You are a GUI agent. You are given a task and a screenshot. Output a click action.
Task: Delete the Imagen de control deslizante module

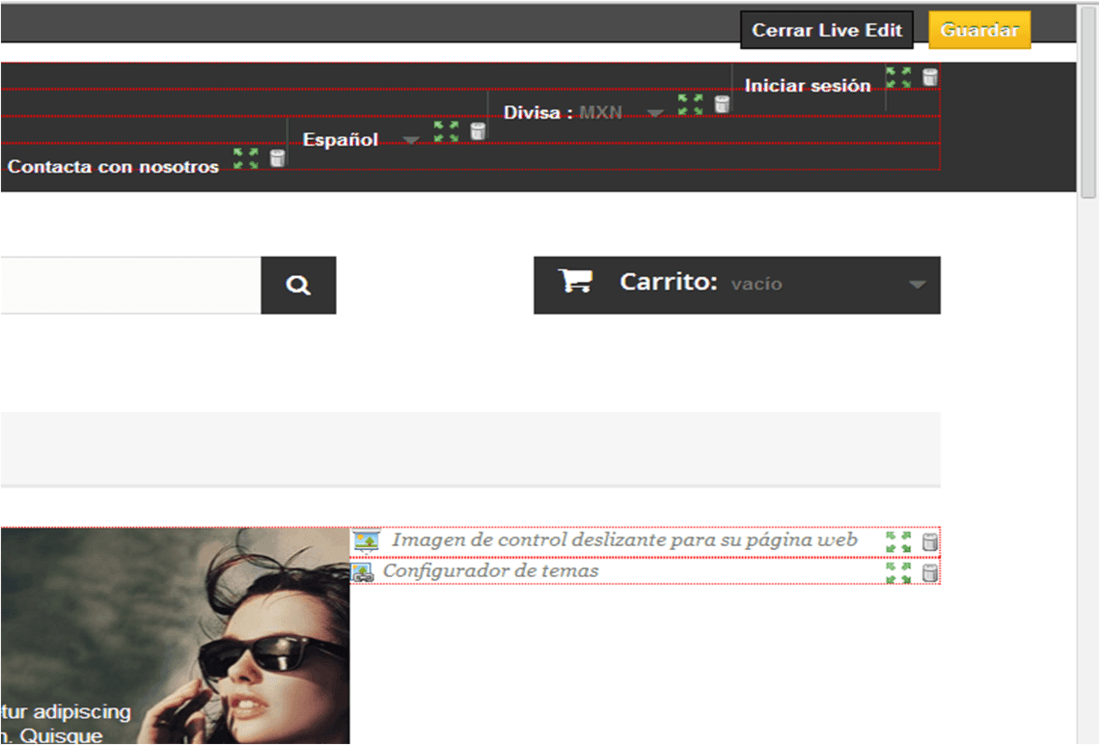[x=930, y=542]
